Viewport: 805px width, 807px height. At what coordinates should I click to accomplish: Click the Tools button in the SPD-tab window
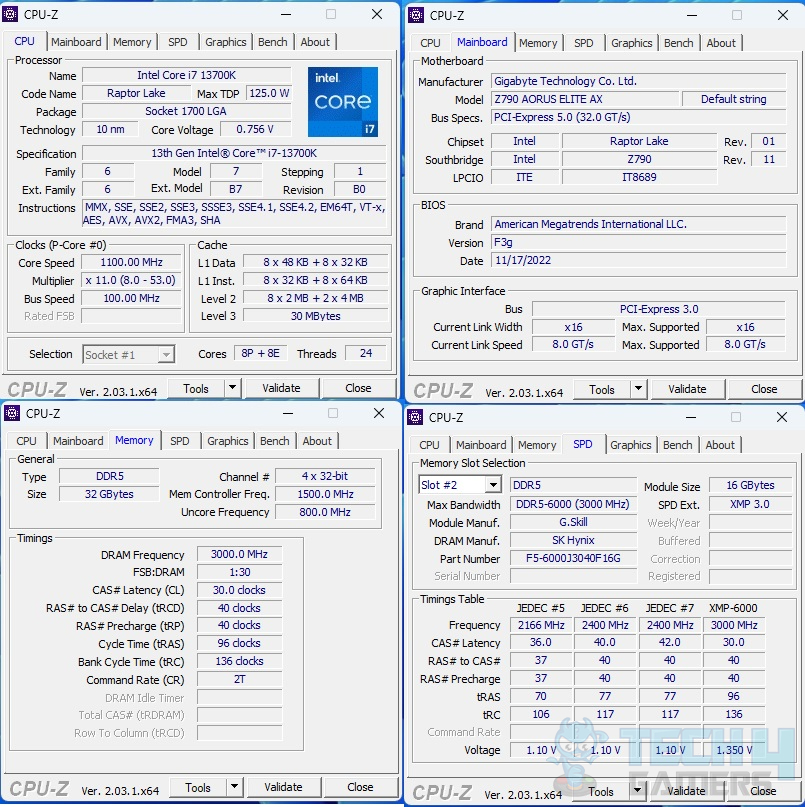pyautogui.click(x=601, y=792)
